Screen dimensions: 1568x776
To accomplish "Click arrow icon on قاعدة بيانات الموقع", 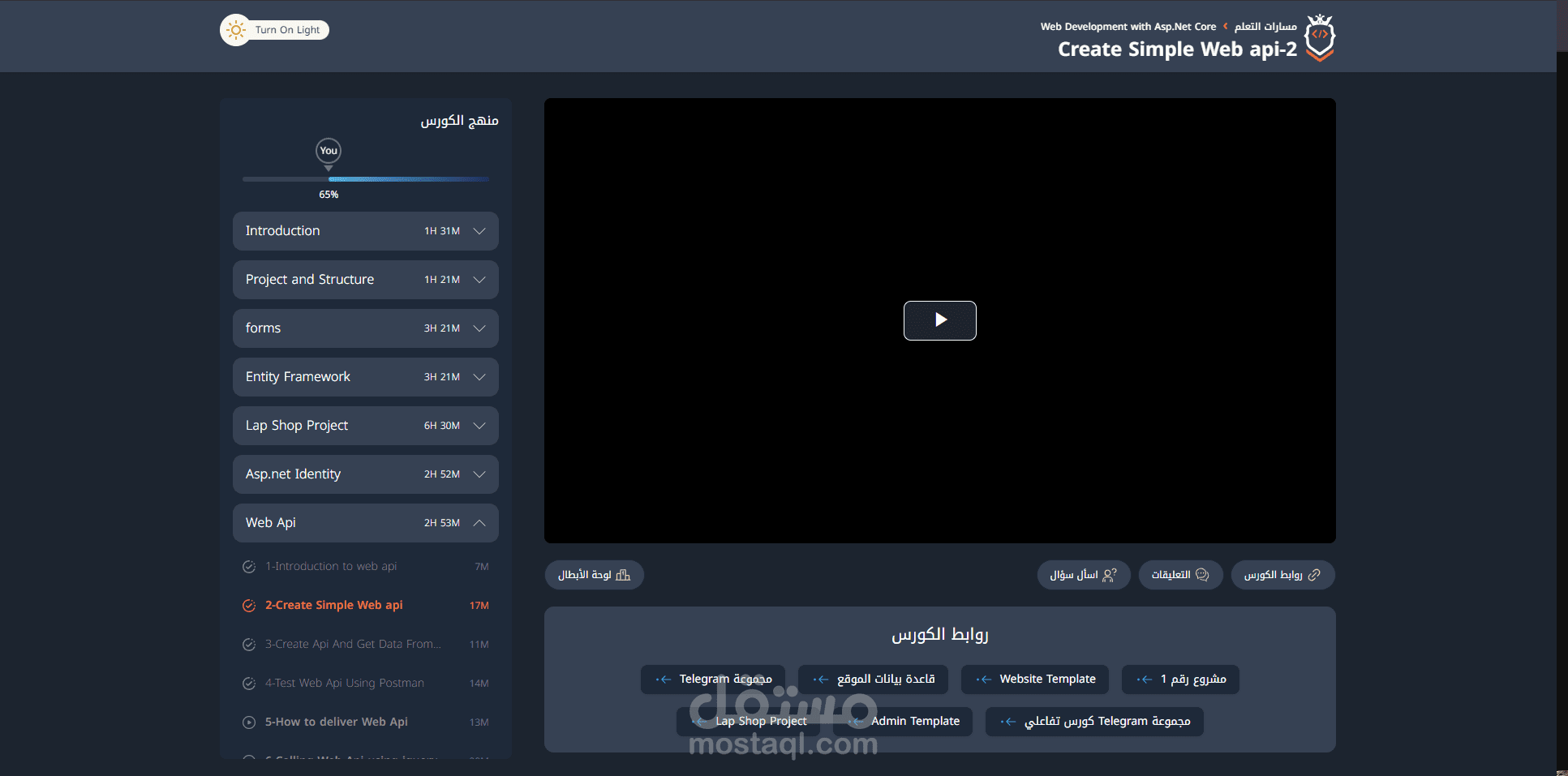I will click(x=821, y=680).
